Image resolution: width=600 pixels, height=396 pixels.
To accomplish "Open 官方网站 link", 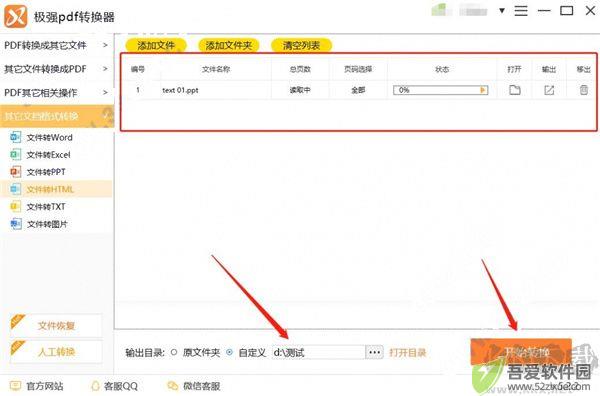I will tap(45, 386).
